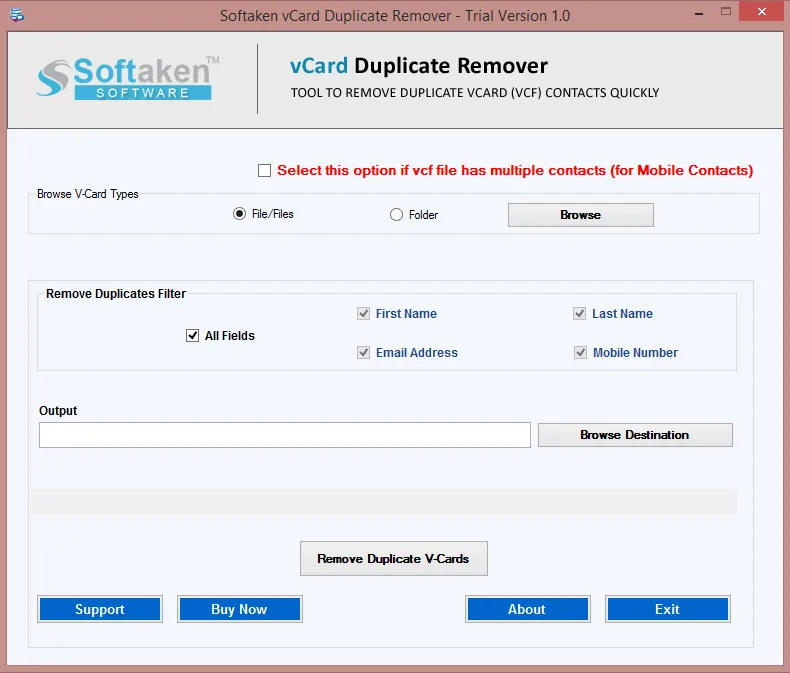Image resolution: width=790 pixels, height=673 pixels.
Task: Select the Folder radio button
Action: [x=397, y=215]
